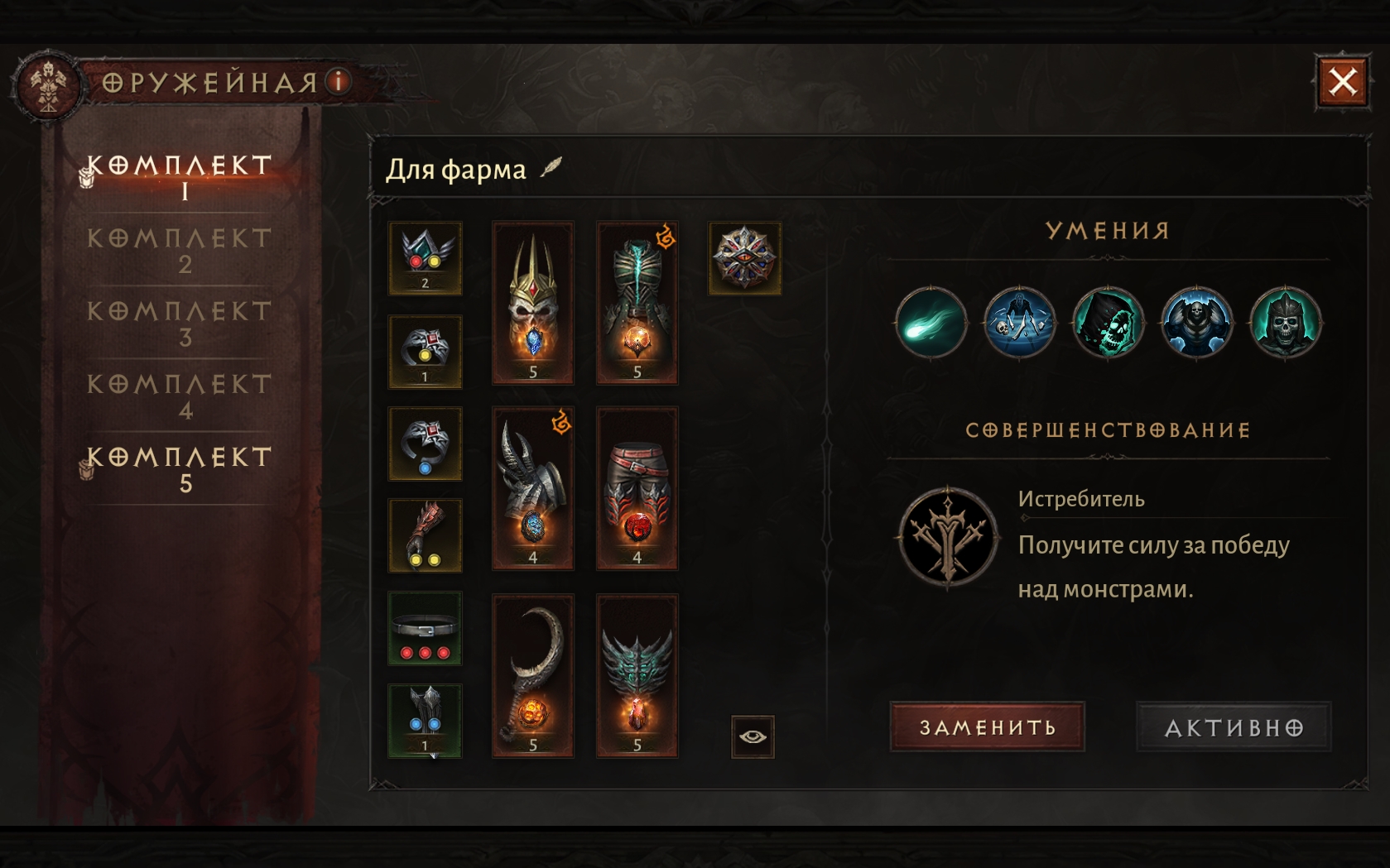This screenshot has width=1390, height=868.
Task: Open the Истребитель paragon emblem
Action: (949, 536)
